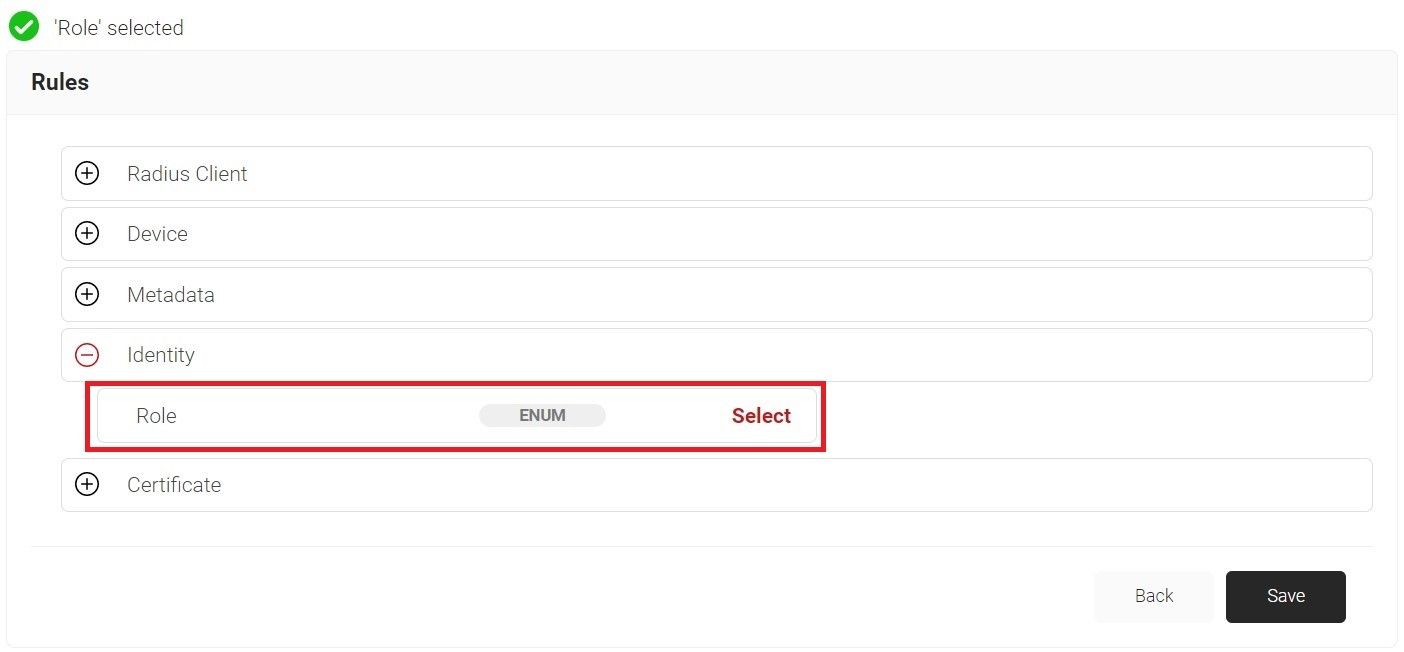This screenshot has height=652, width=1404.
Task: Click the Role attribute label
Action: pyautogui.click(x=156, y=416)
